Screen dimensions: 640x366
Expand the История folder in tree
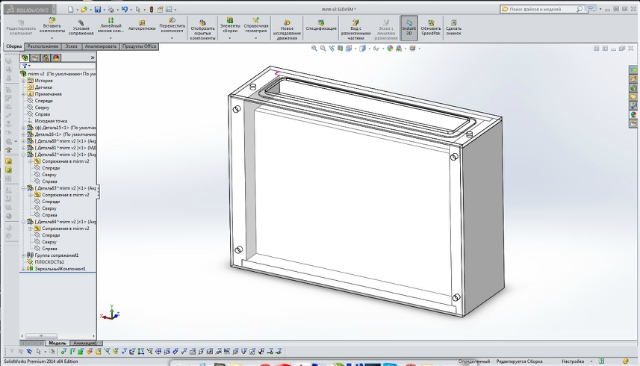23,80
